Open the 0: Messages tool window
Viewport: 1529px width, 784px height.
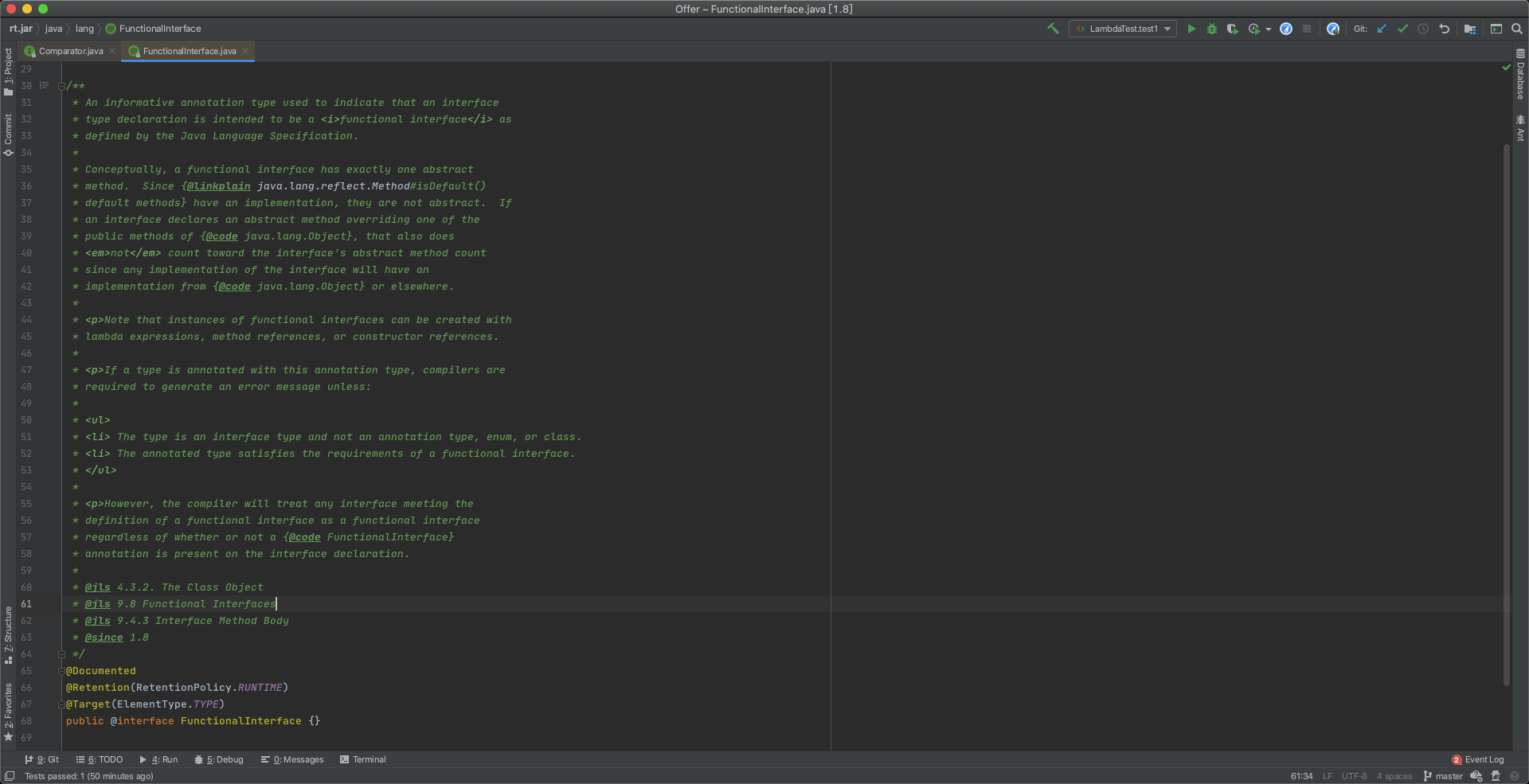[x=292, y=759]
